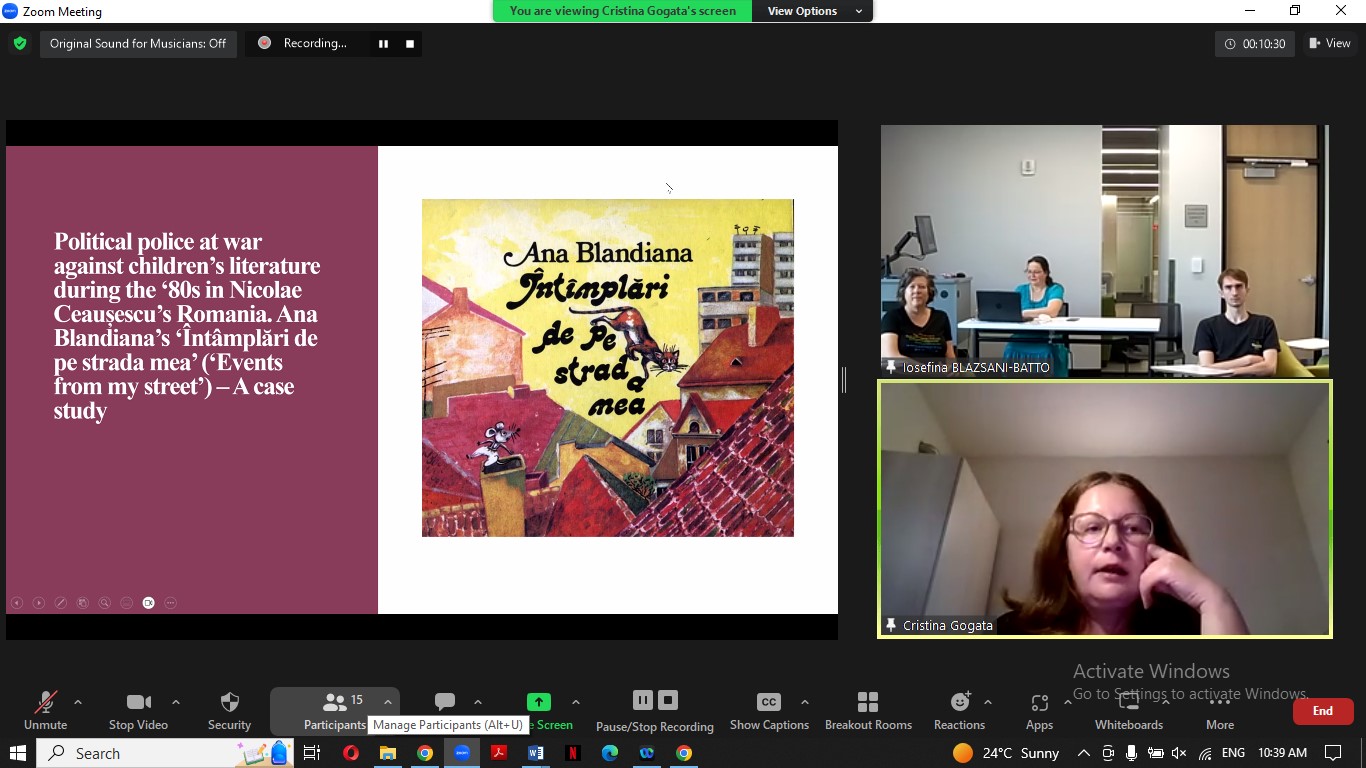
Task: Open the green encryption shield info
Action: [x=19, y=44]
